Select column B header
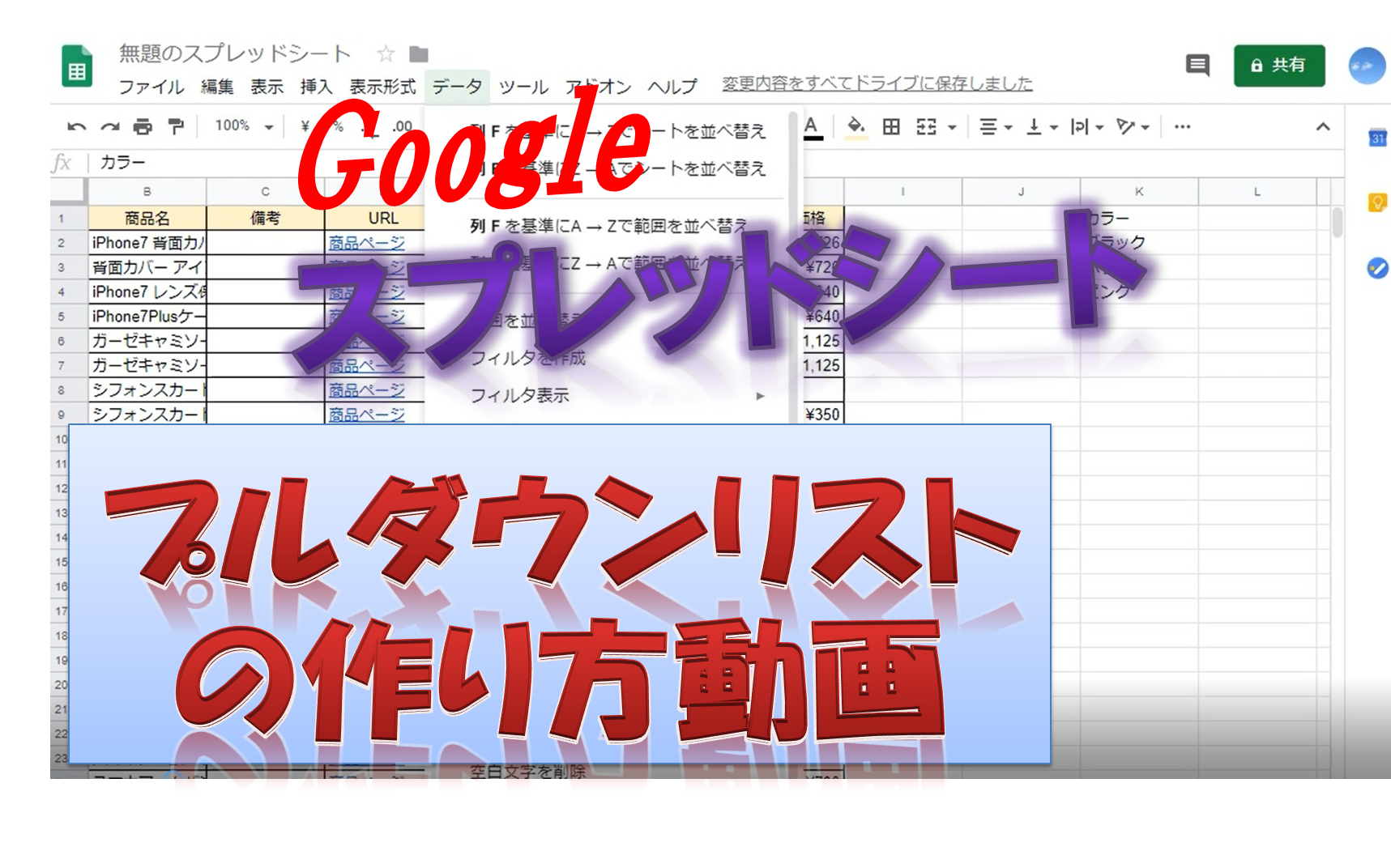This screenshot has width=1391, height=868. pyautogui.click(x=147, y=192)
